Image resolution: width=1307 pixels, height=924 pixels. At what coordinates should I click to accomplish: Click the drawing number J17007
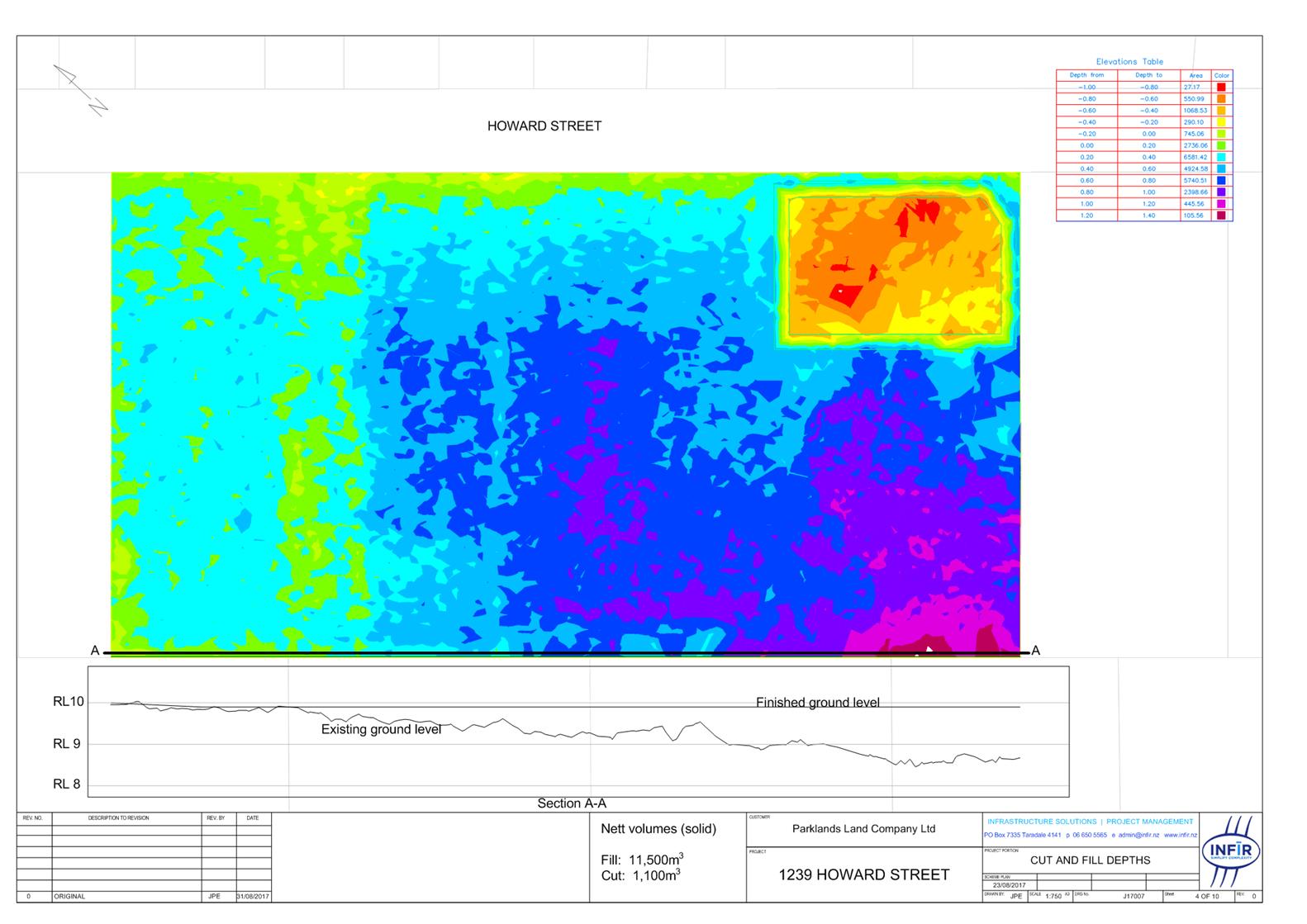click(1134, 896)
